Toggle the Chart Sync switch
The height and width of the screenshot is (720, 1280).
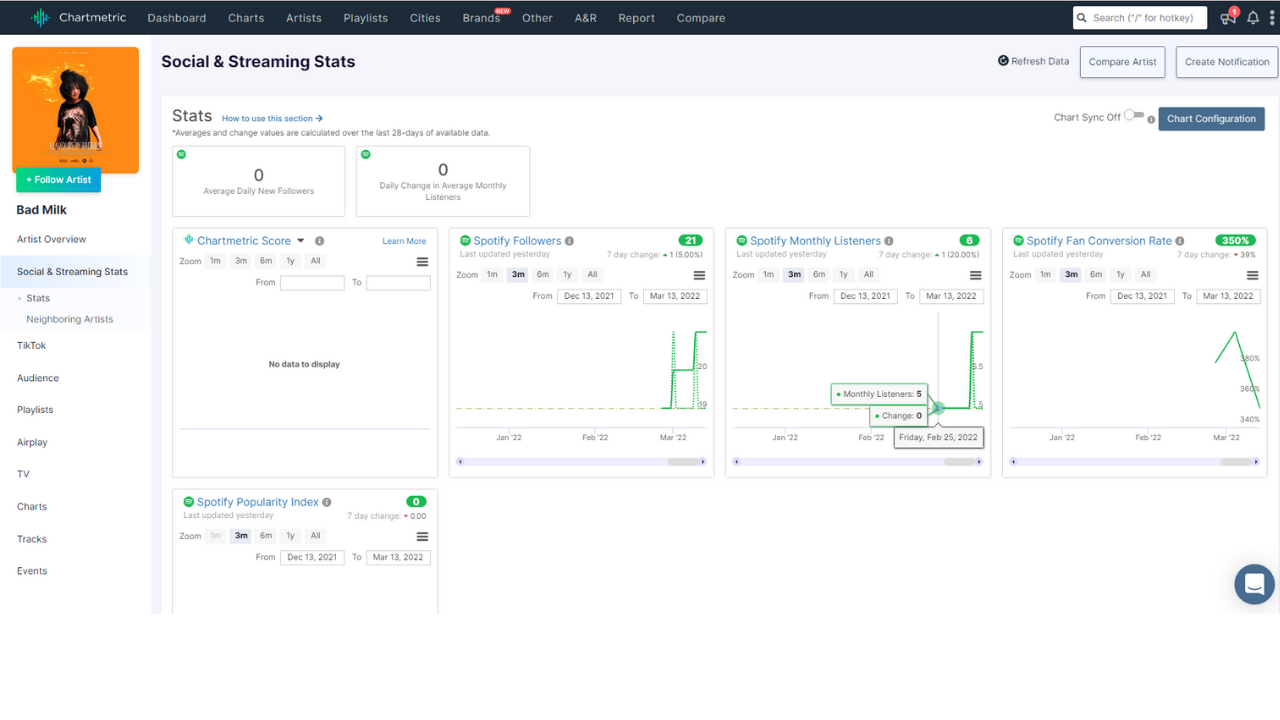point(1133,115)
